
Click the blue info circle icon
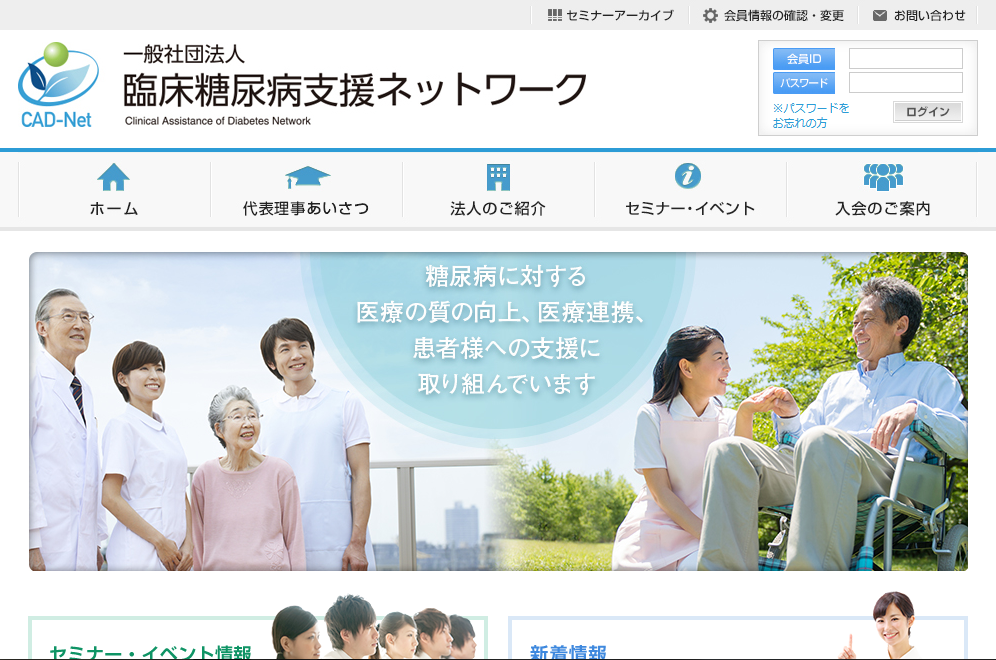pos(688,176)
